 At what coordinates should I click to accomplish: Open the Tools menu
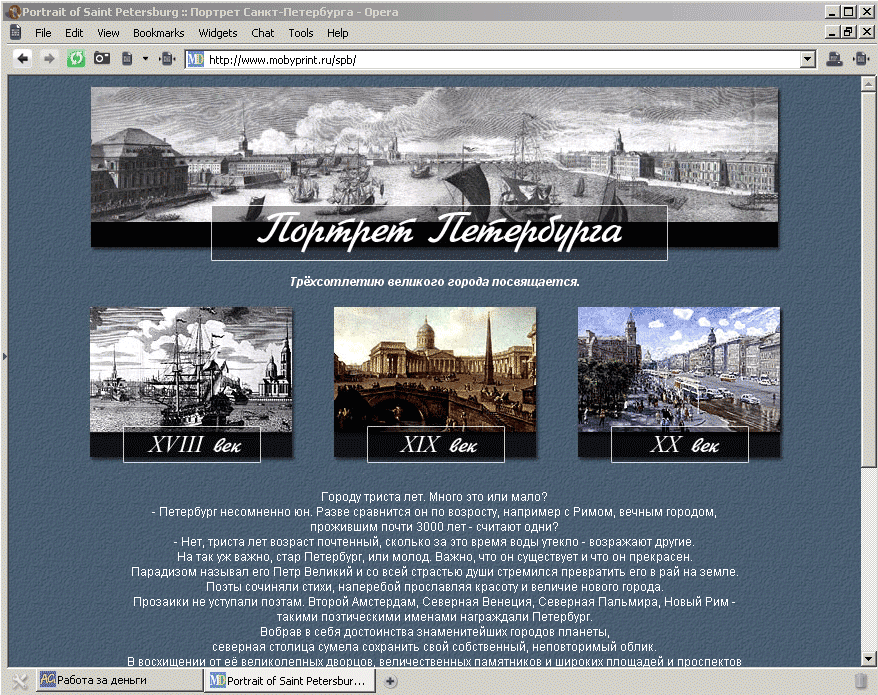click(x=301, y=33)
